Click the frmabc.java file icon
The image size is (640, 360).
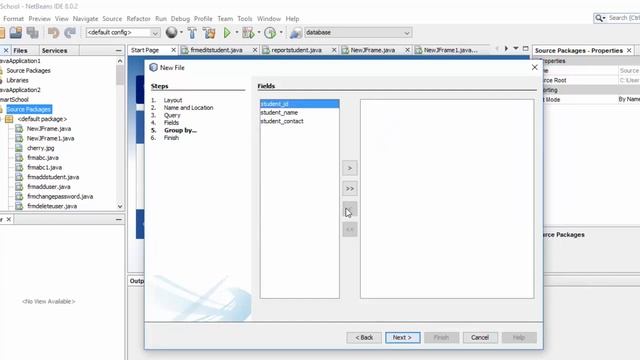point(19,158)
